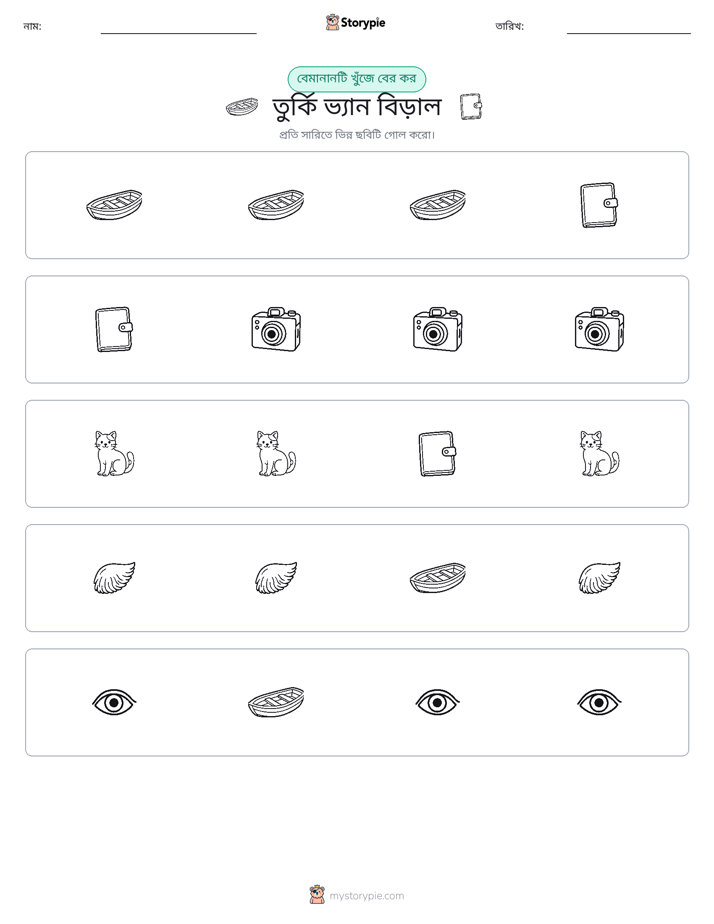Viewport: 714px width, 924px height.
Task: Click the rightmost cat in row three
Action: [599, 454]
